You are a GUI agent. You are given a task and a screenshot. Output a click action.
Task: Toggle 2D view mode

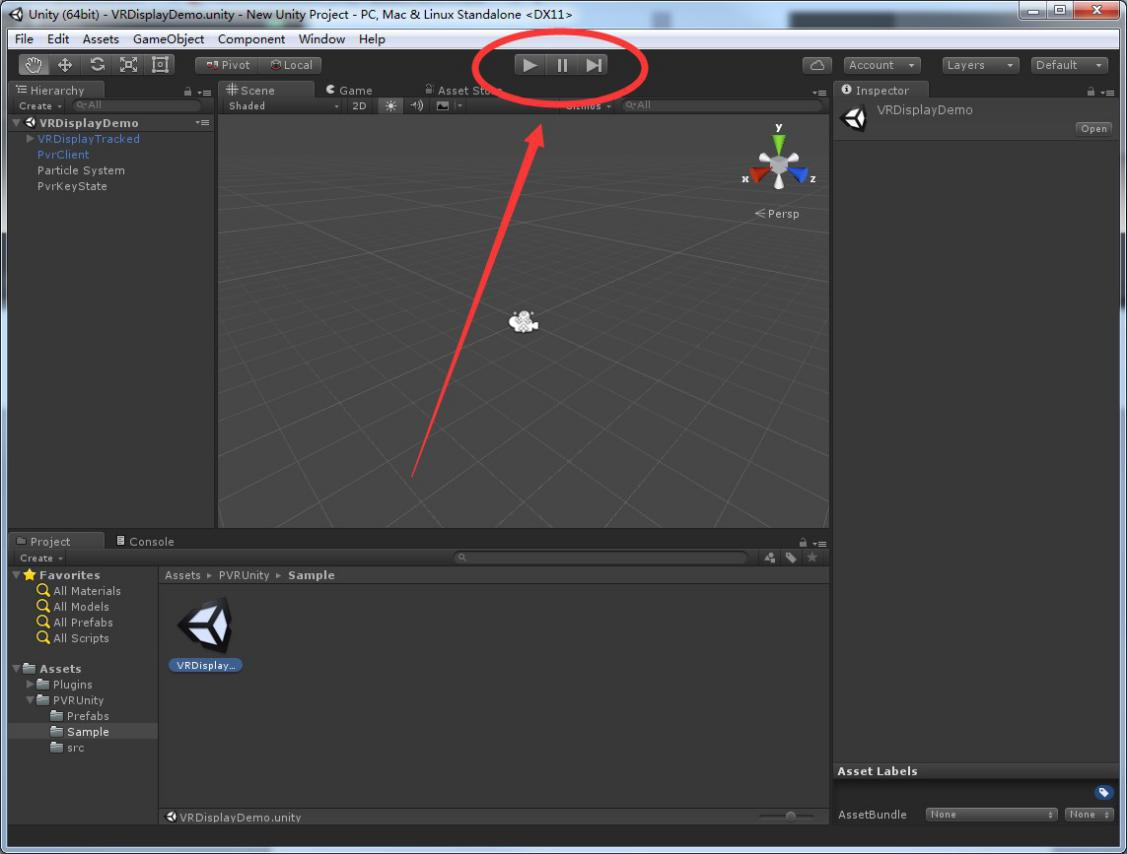[x=359, y=106]
